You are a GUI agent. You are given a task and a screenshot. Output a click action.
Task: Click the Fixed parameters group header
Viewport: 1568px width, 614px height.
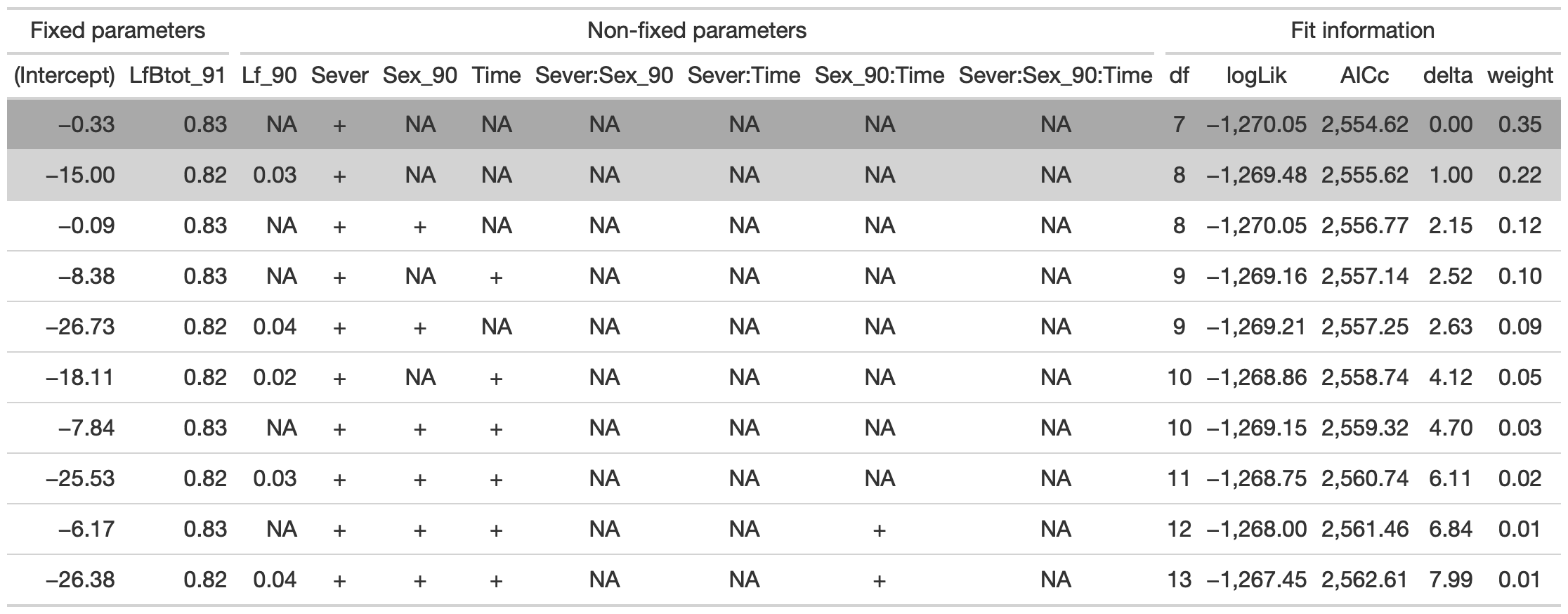118,31
